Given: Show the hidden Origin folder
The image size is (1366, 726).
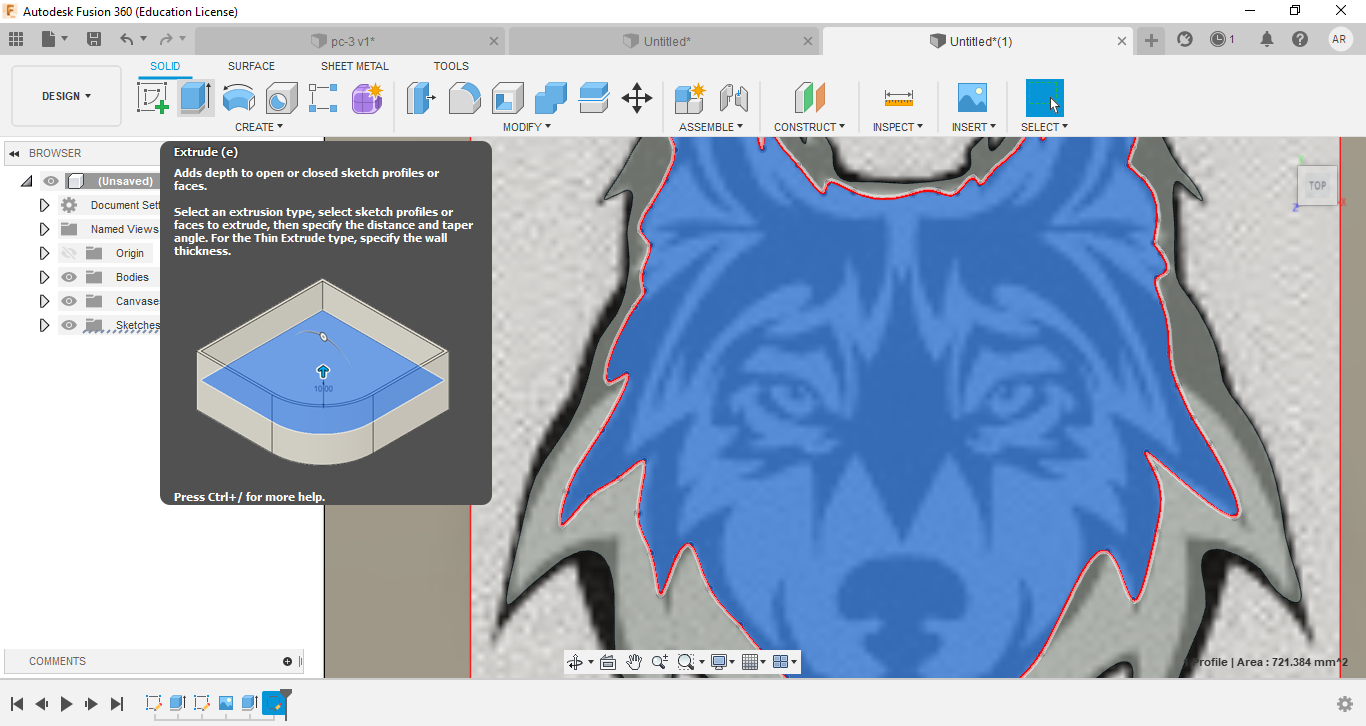Looking at the screenshot, I should (69, 253).
